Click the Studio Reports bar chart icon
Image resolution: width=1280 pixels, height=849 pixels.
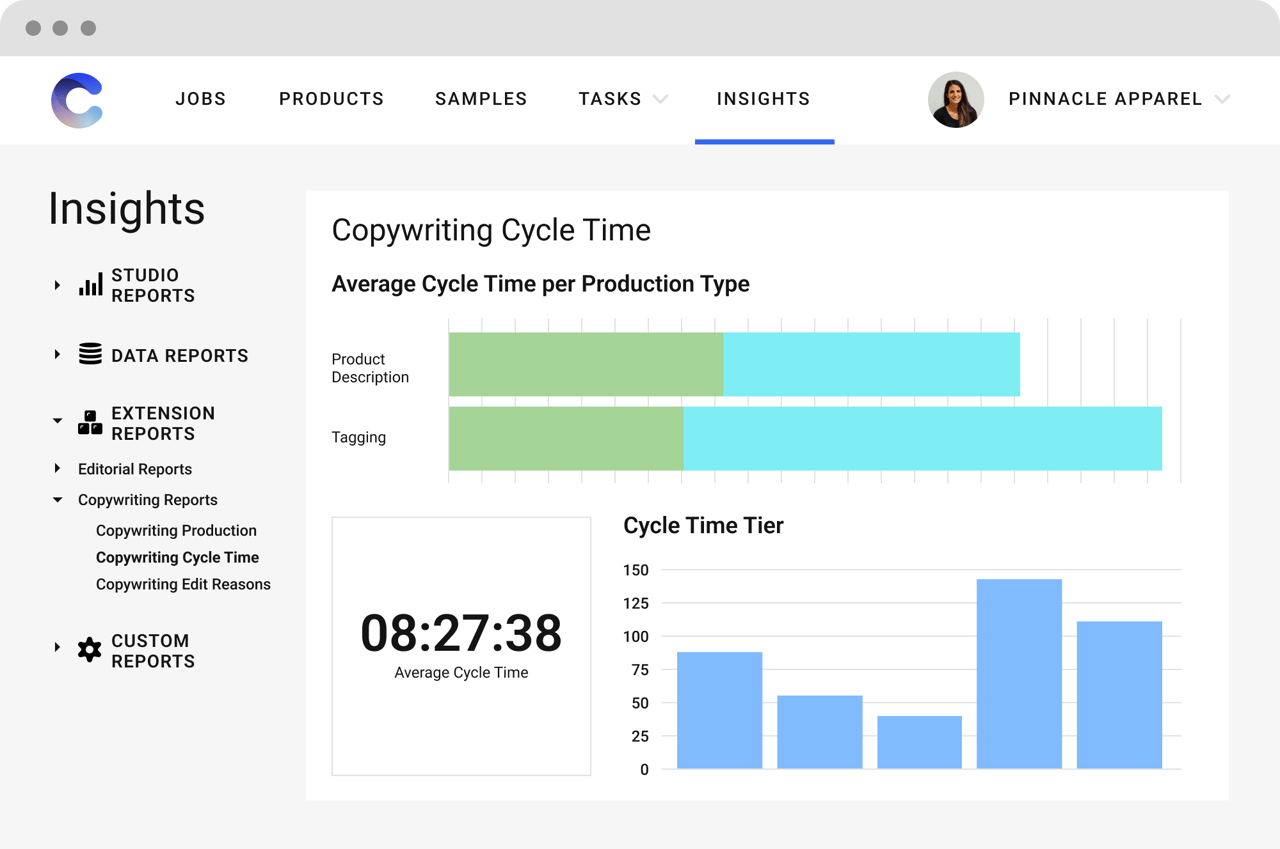click(x=90, y=285)
